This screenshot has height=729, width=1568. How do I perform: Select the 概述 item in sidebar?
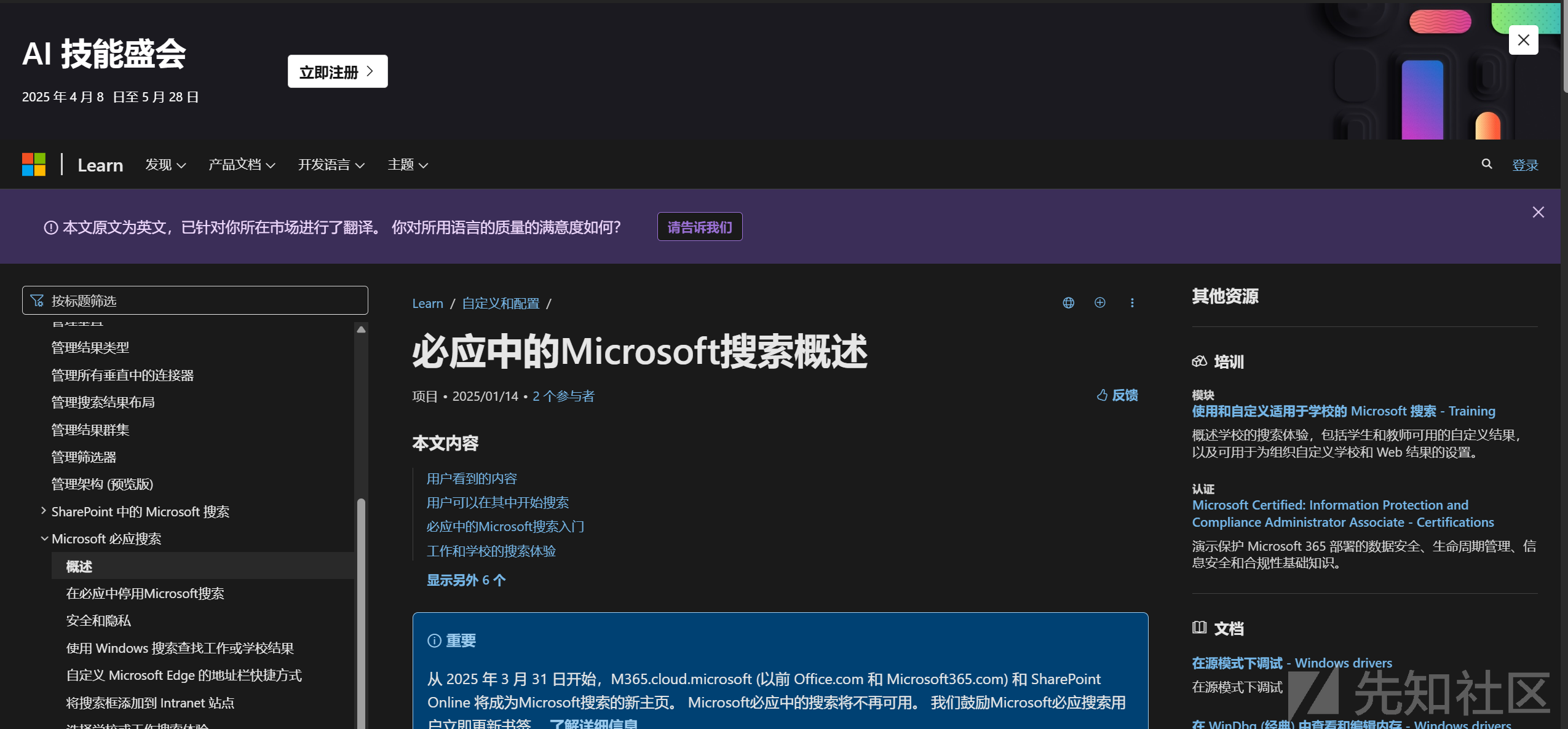203,566
